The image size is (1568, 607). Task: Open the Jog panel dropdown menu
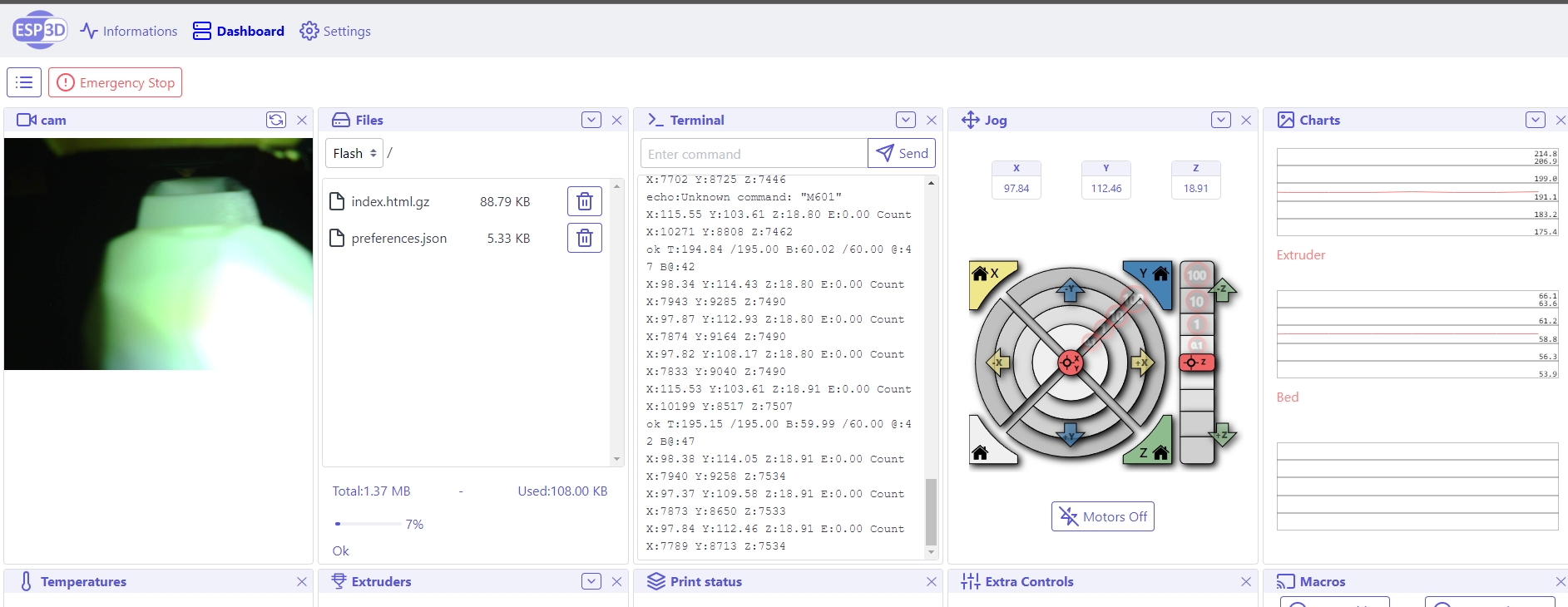1220,120
